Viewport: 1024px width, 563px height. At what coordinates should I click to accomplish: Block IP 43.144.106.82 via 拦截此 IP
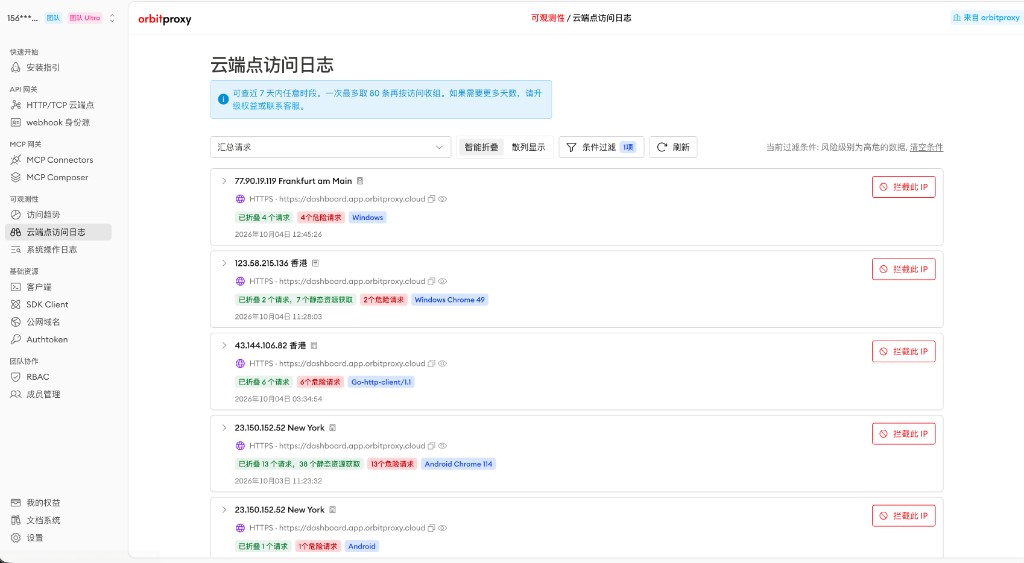click(904, 351)
